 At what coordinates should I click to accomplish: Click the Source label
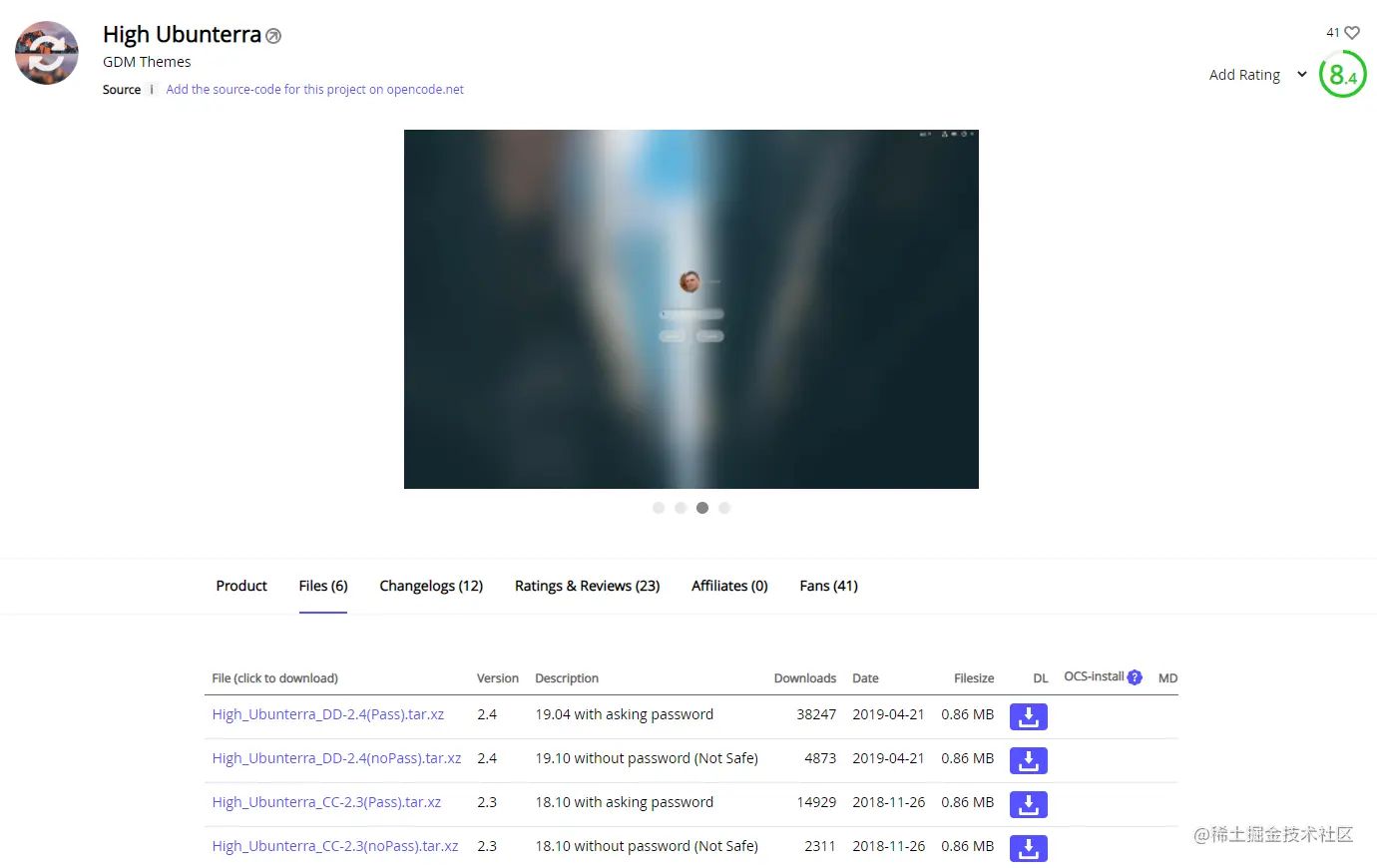pyautogui.click(x=122, y=90)
